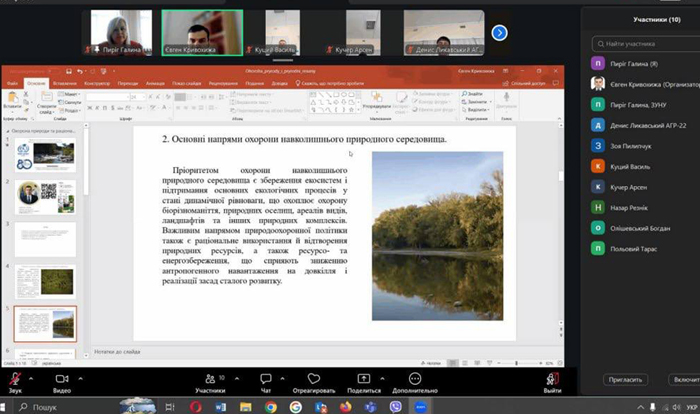Open participants options arrow beside Участники
Screen dimensions: 700x414
pos(237,379)
